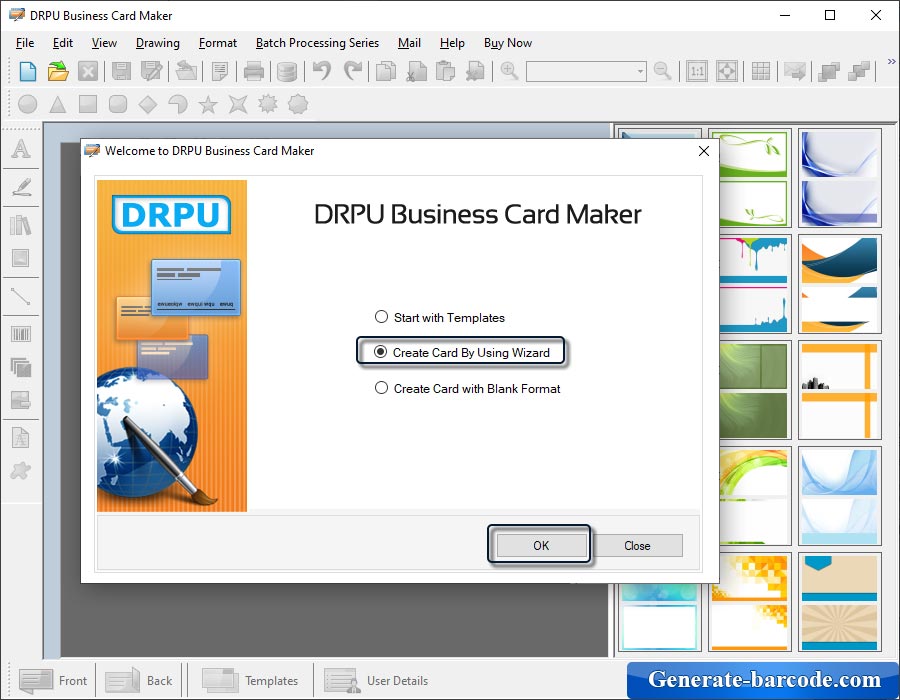Pick the orange pixel squares template thumbnail
The width and height of the screenshot is (900, 700).
tap(750, 602)
